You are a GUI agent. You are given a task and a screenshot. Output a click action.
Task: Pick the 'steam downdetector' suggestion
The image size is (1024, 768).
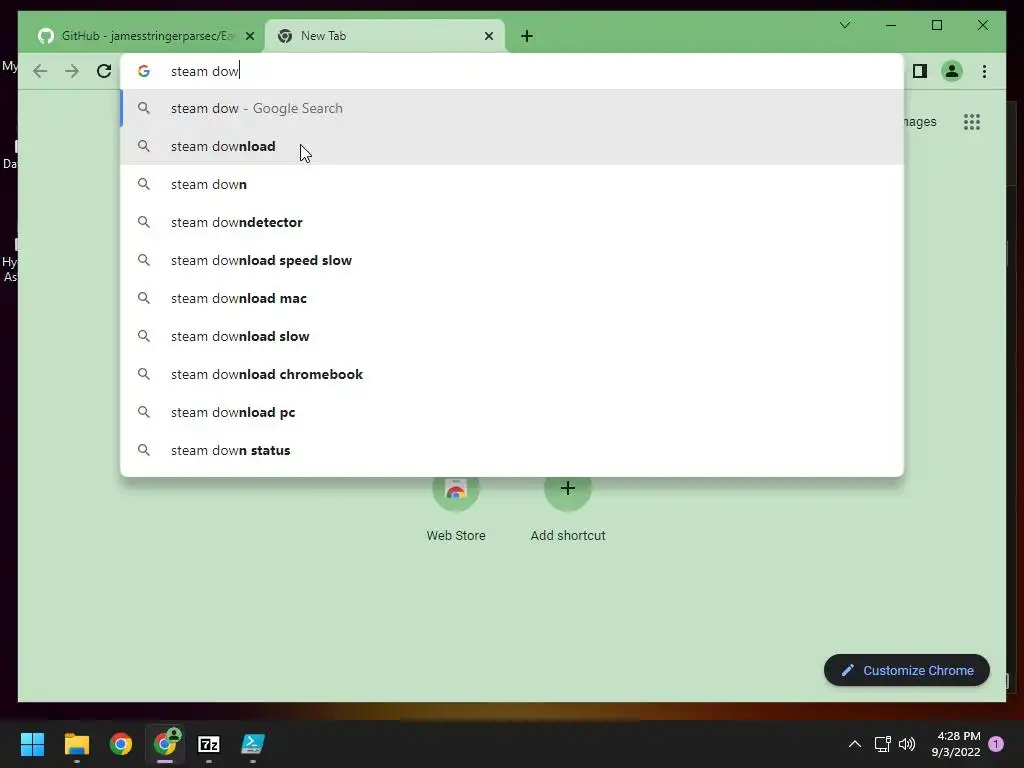coord(511,222)
